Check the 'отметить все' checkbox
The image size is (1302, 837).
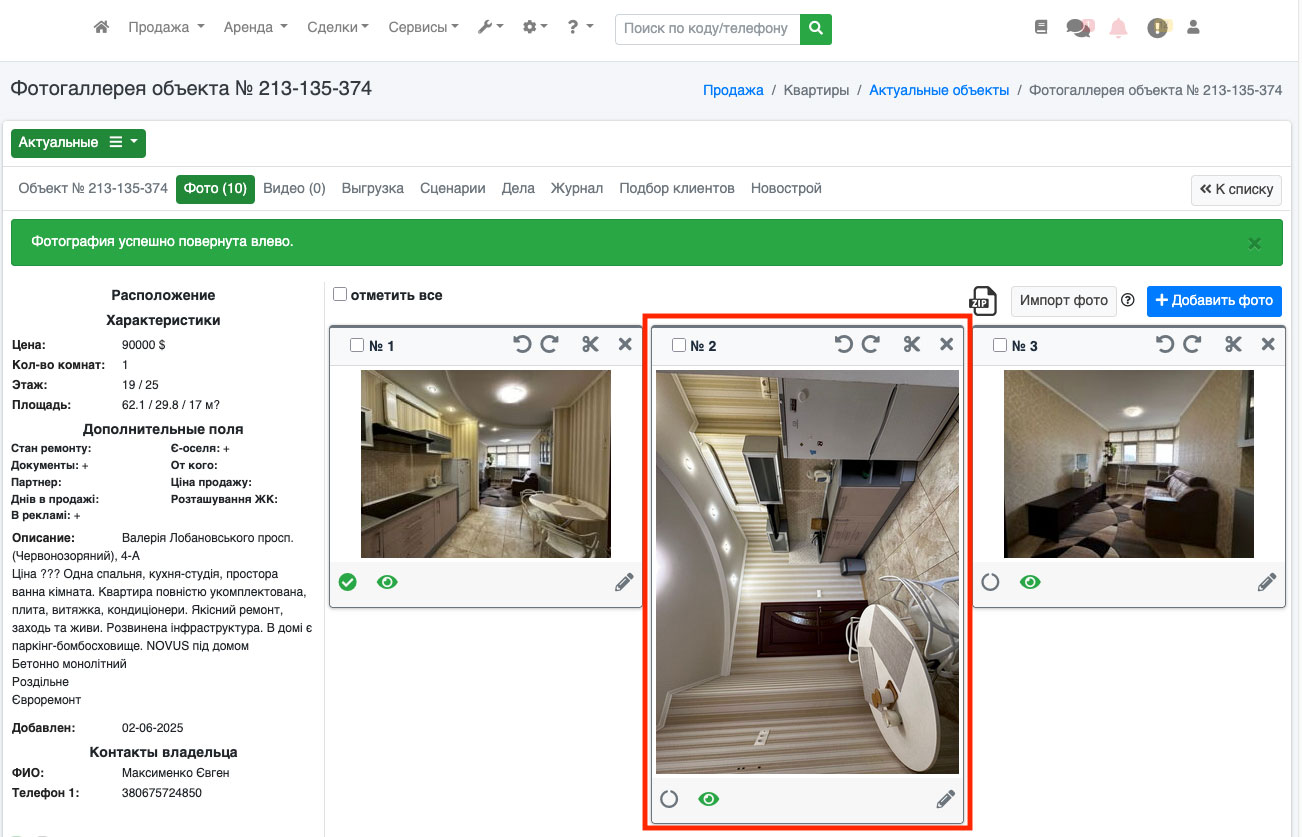point(340,295)
